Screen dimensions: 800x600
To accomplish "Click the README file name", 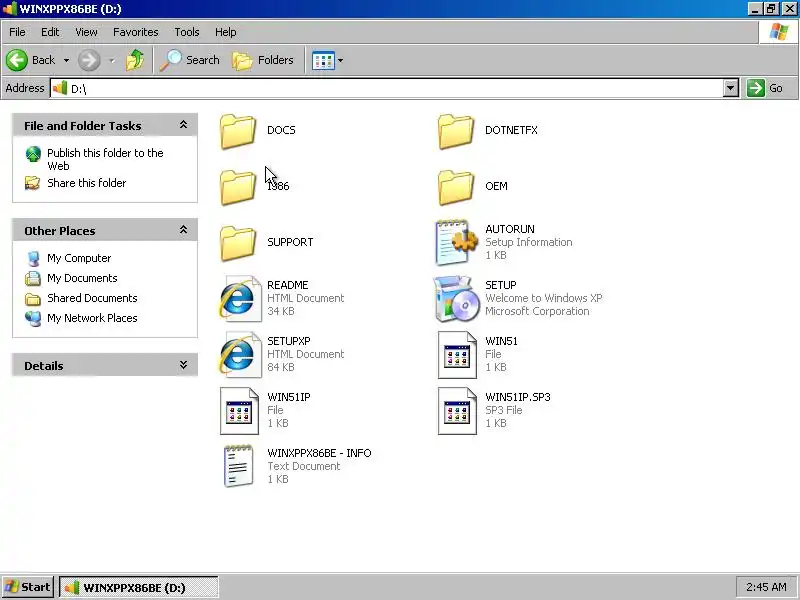I will click(288, 285).
